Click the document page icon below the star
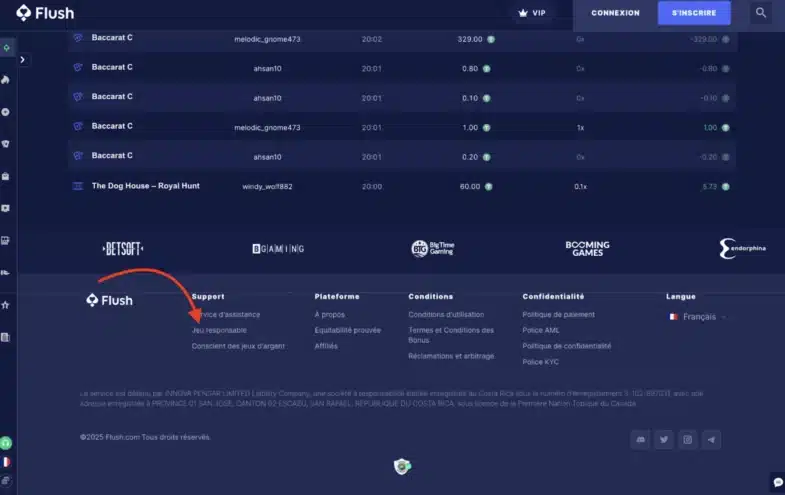The image size is (785, 495). click(6, 337)
